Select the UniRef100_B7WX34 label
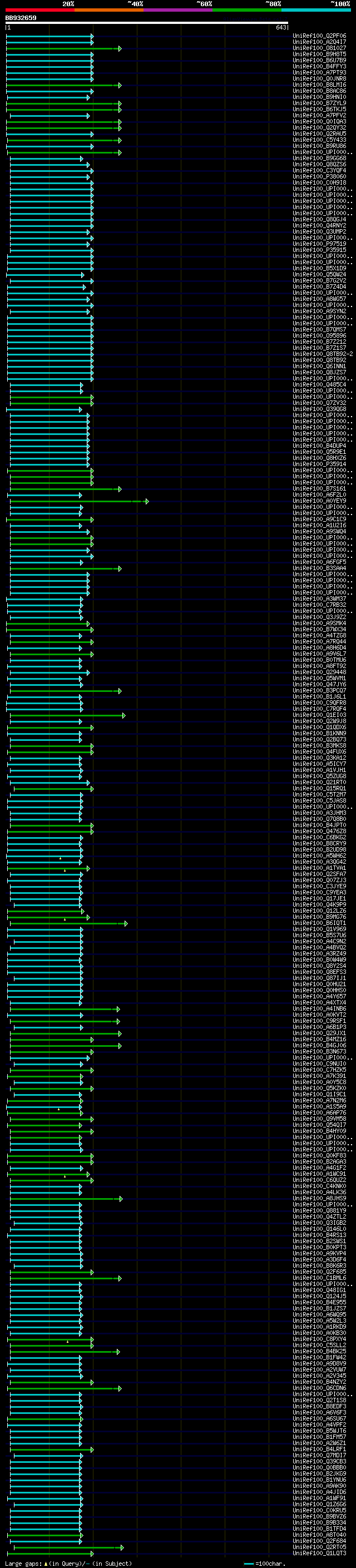Viewport: 356px width, 1568px height. click(319, 630)
